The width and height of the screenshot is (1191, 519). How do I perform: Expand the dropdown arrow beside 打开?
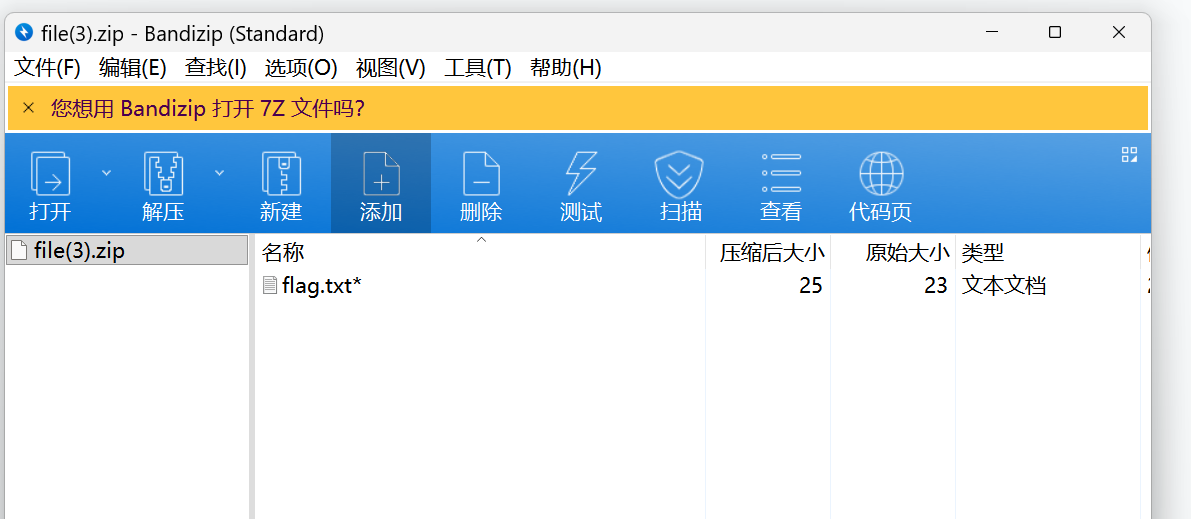click(x=106, y=173)
